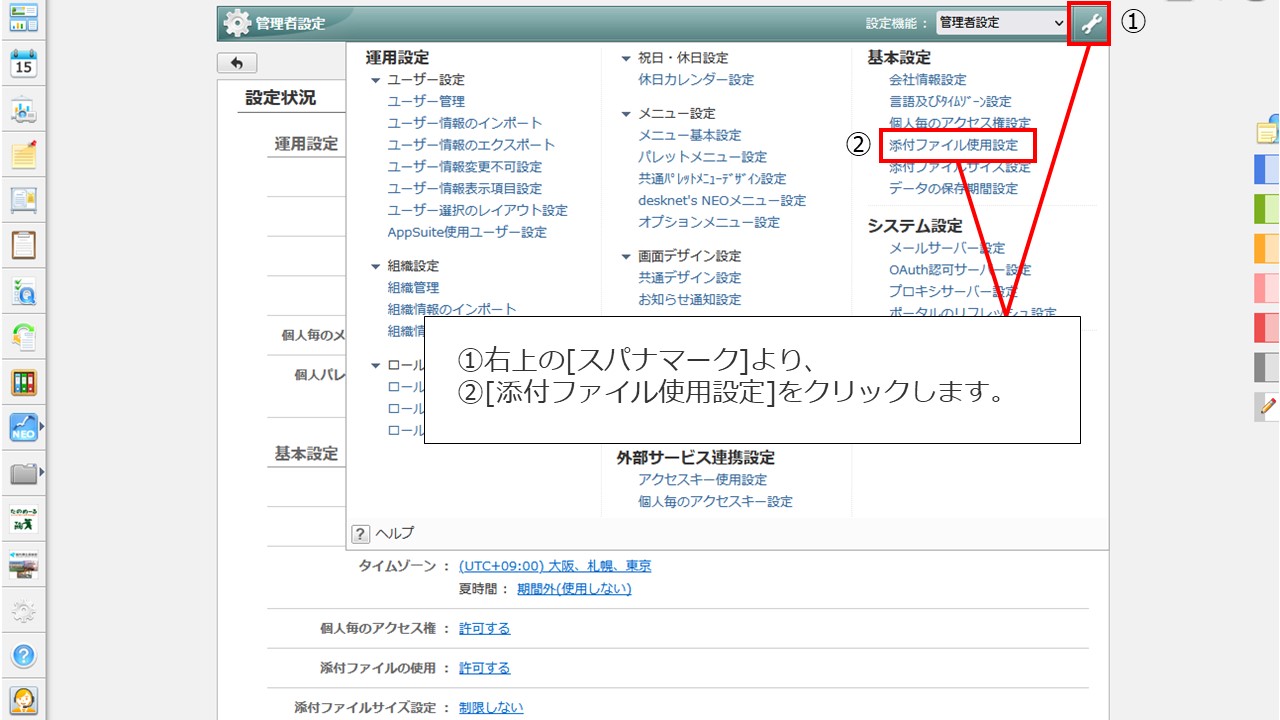This screenshot has width=1280, height=720.
Task: Open the blue NEO sidebar icon
Action: (x=23, y=428)
